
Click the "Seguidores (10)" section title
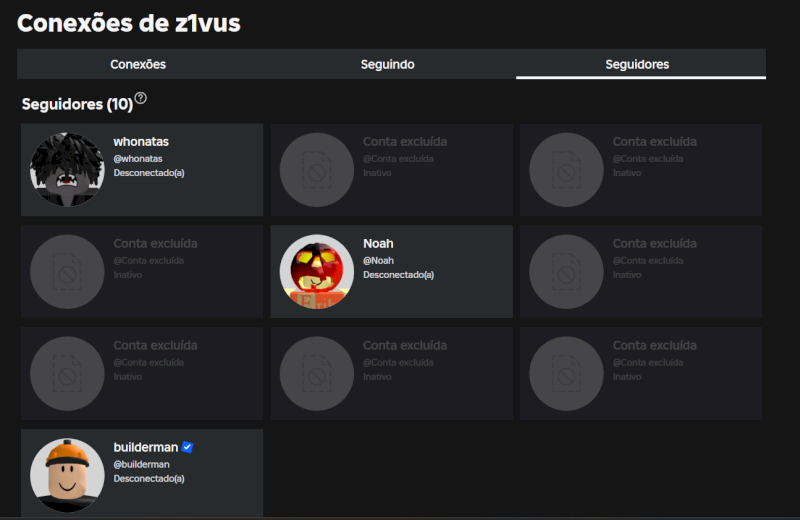point(77,104)
